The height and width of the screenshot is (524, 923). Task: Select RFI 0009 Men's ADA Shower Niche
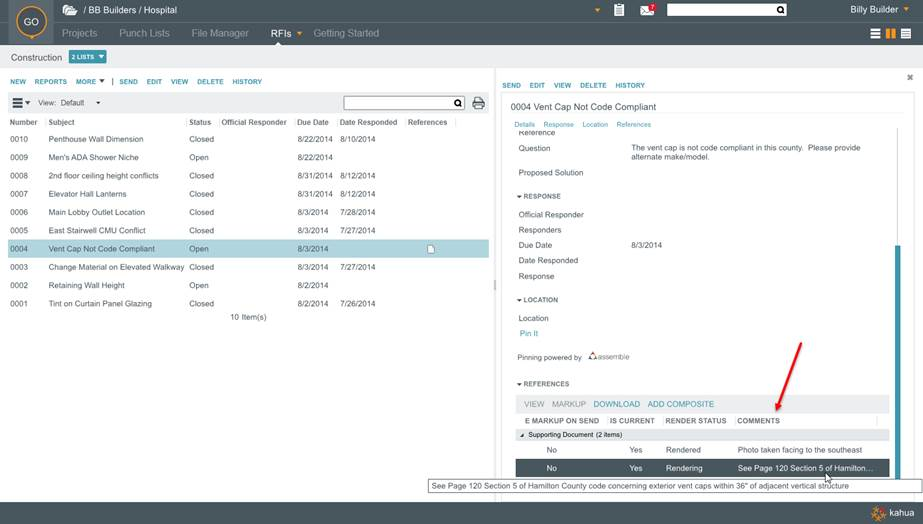click(x=95, y=157)
